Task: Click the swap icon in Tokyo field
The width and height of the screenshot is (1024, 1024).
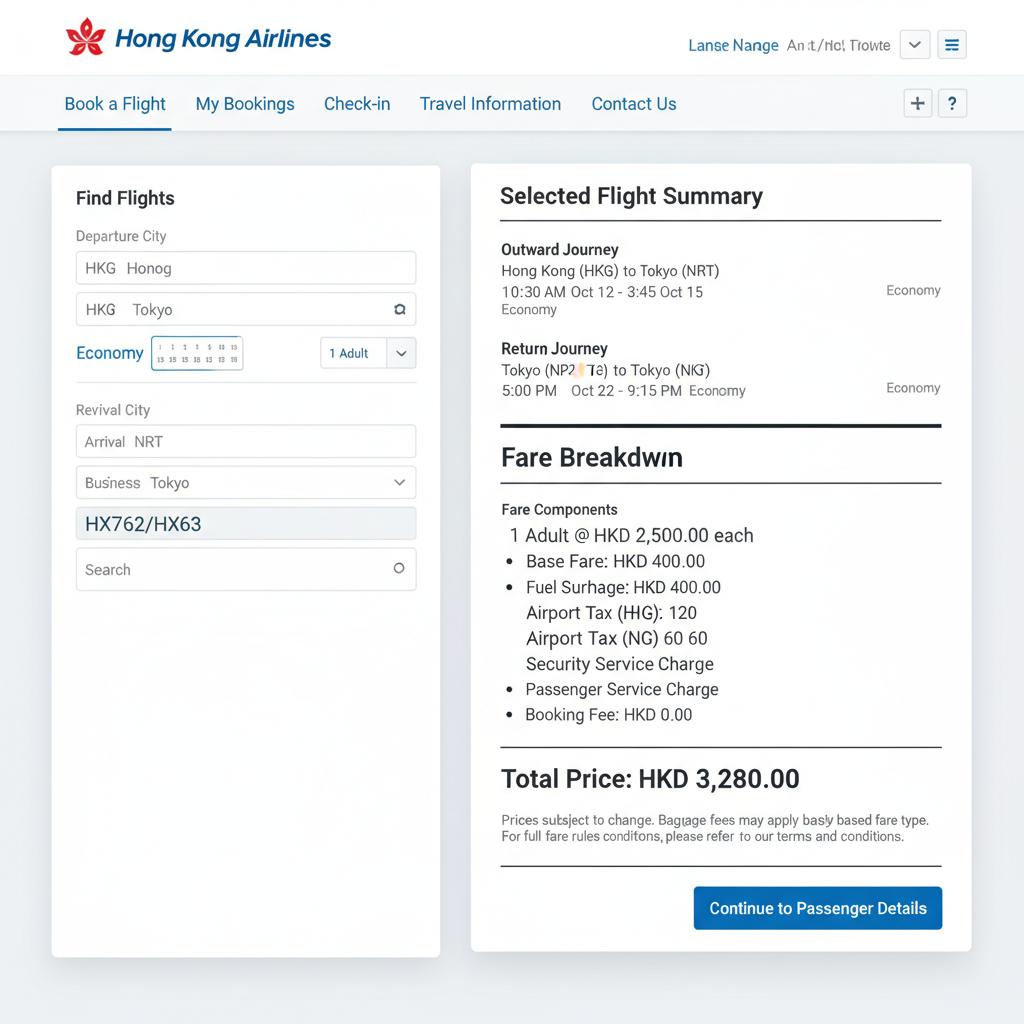Action: click(x=399, y=310)
